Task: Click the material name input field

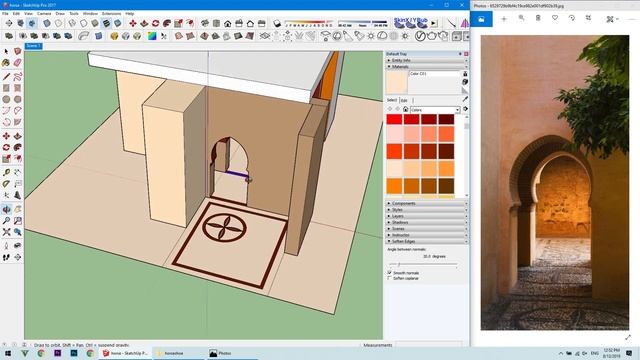Action: click(435, 74)
